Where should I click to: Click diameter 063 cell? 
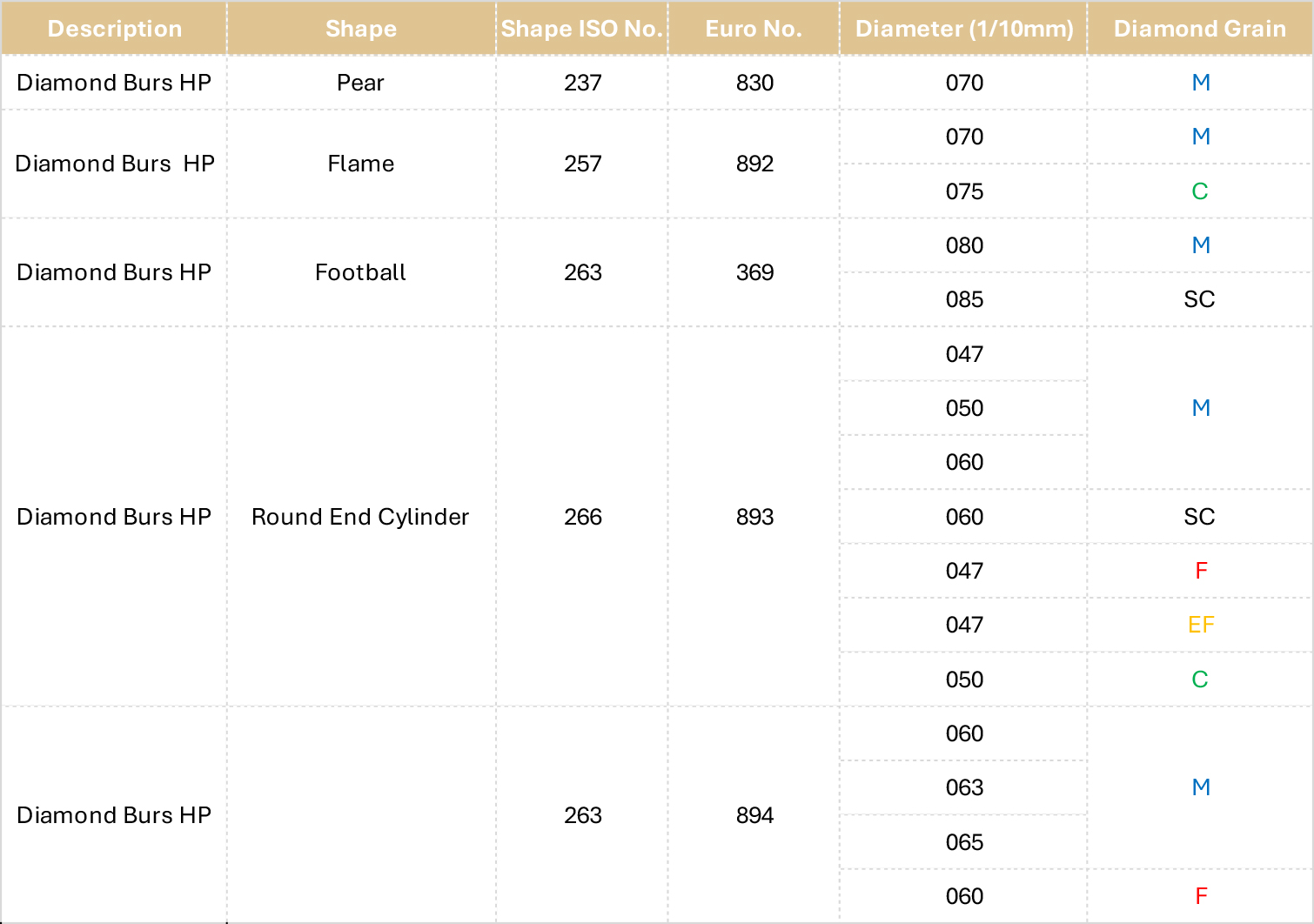(964, 787)
